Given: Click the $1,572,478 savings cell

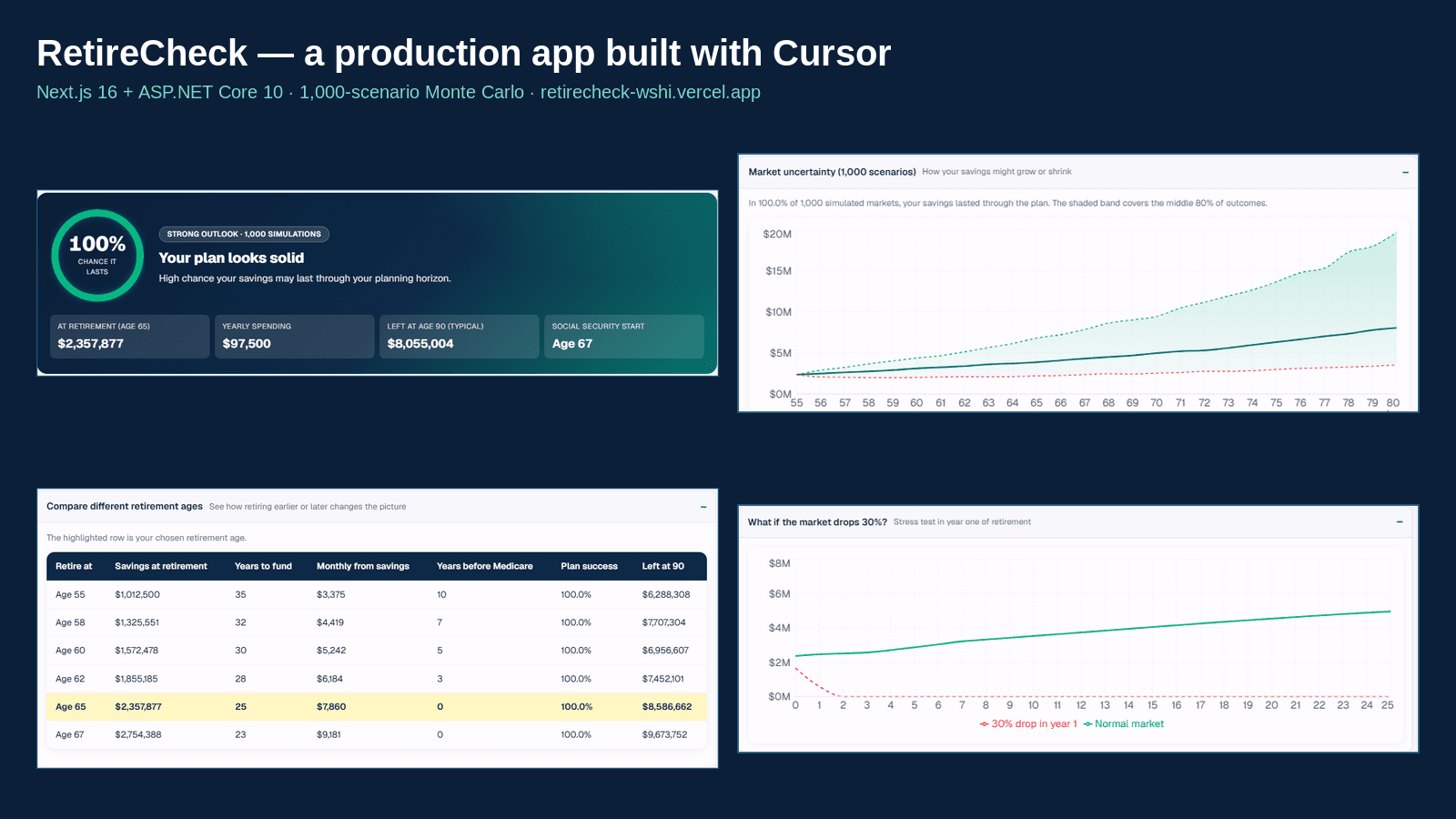Looking at the screenshot, I should click(136, 651).
